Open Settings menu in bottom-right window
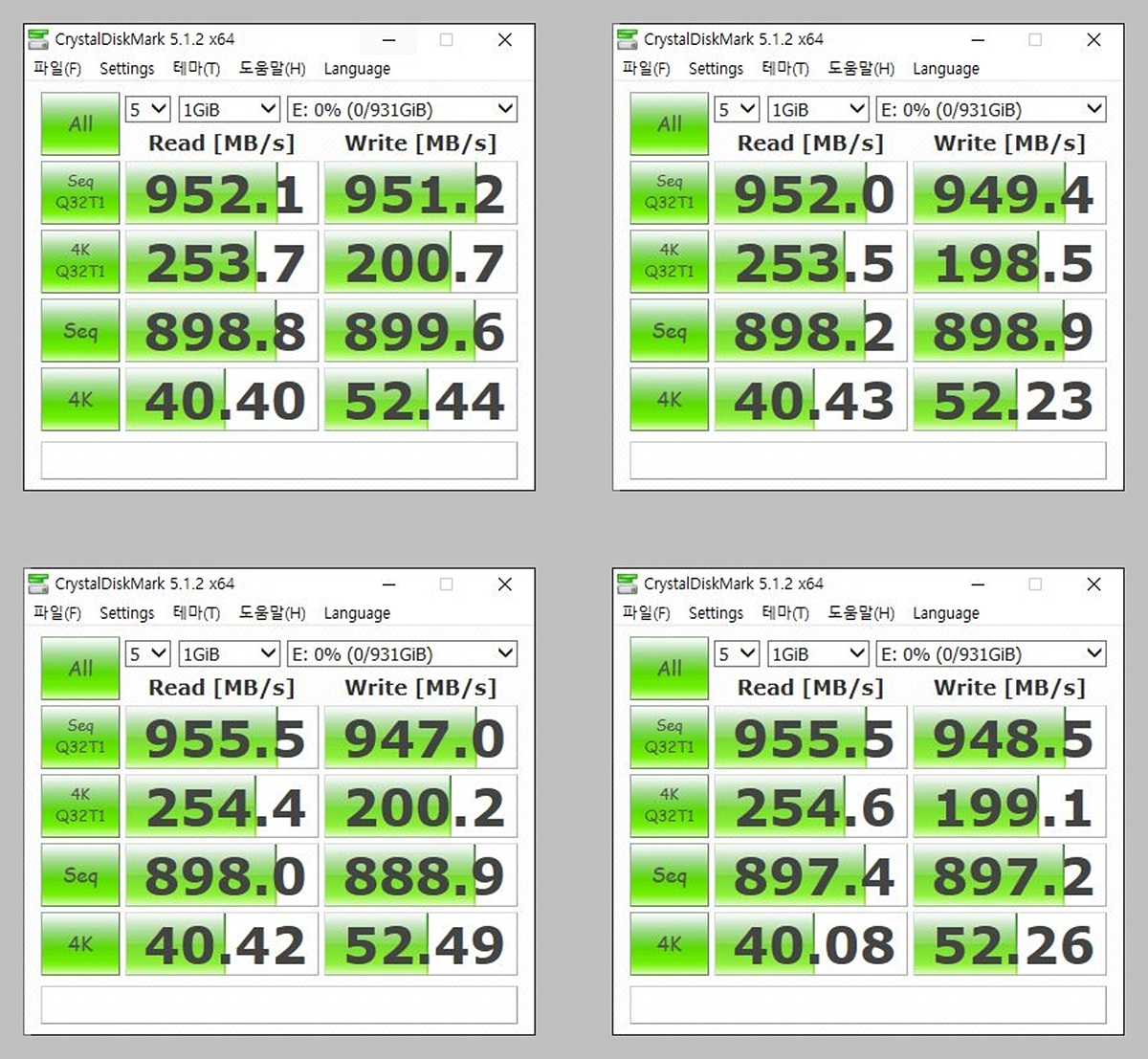Screen dimensions: 1148x1059 (x=717, y=613)
